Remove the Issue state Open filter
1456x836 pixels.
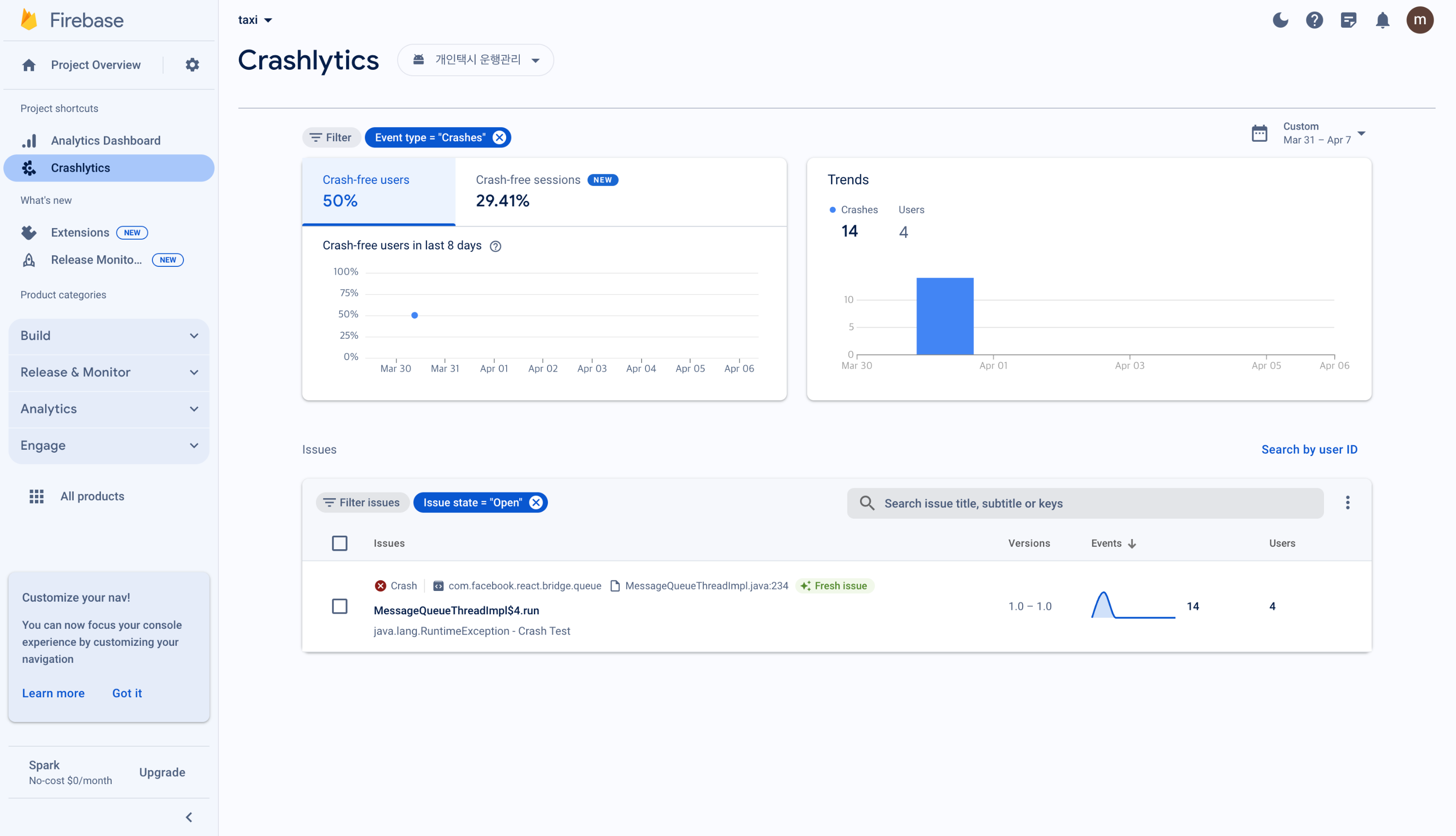(536, 502)
